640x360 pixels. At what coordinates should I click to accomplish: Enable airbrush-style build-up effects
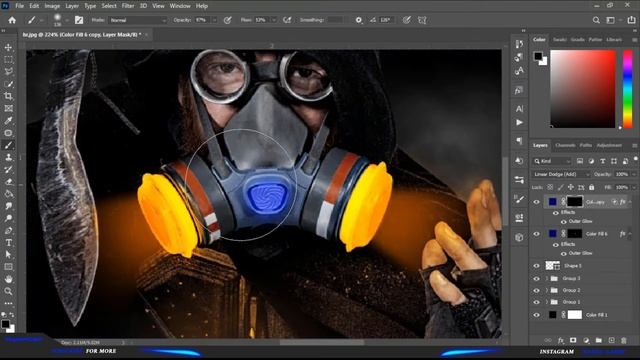click(x=287, y=20)
